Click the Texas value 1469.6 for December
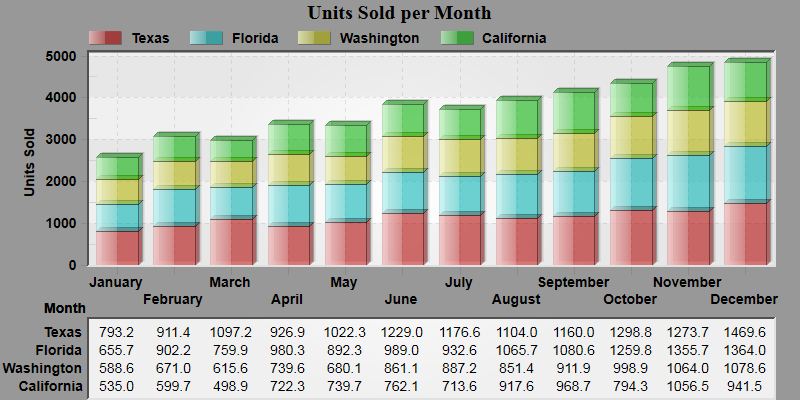800x400 pixels. tap(744, 333)
